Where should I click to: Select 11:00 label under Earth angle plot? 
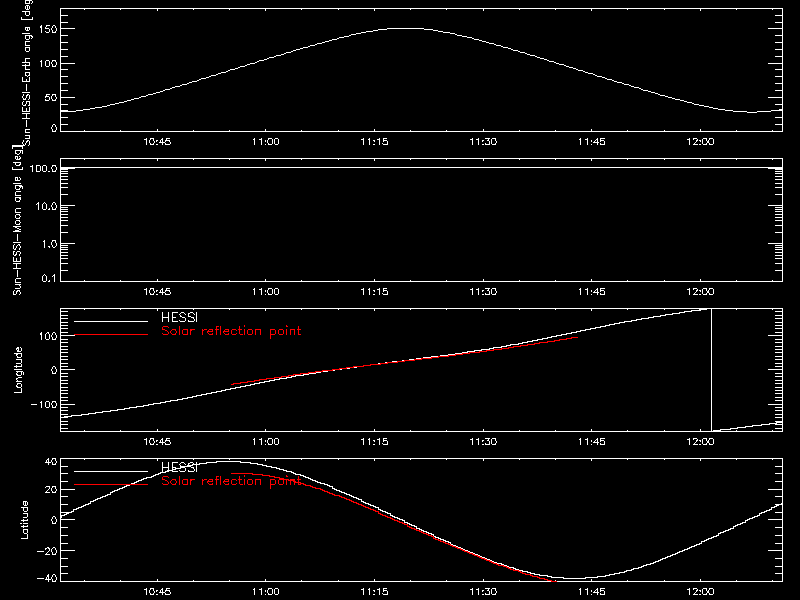(x=266, y=142)
